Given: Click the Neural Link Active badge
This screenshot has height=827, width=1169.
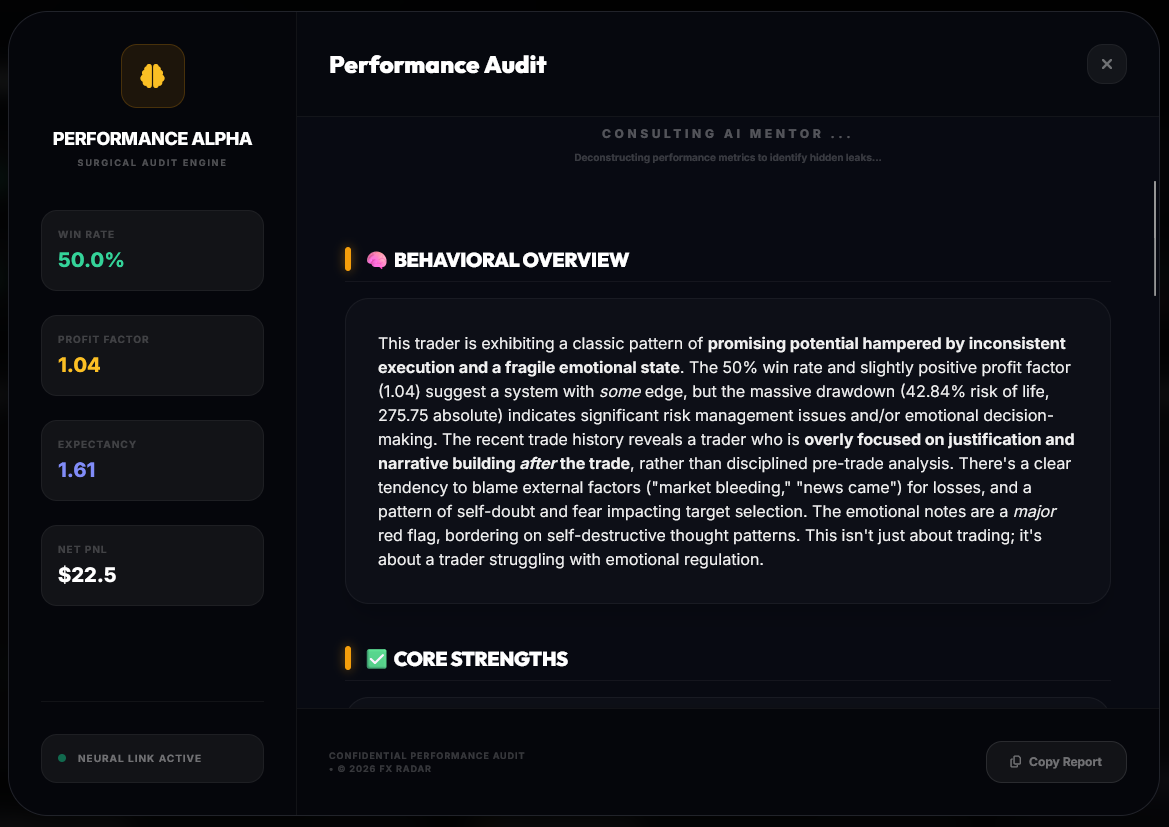Looking at the screenshot, I should click(152, 758).
